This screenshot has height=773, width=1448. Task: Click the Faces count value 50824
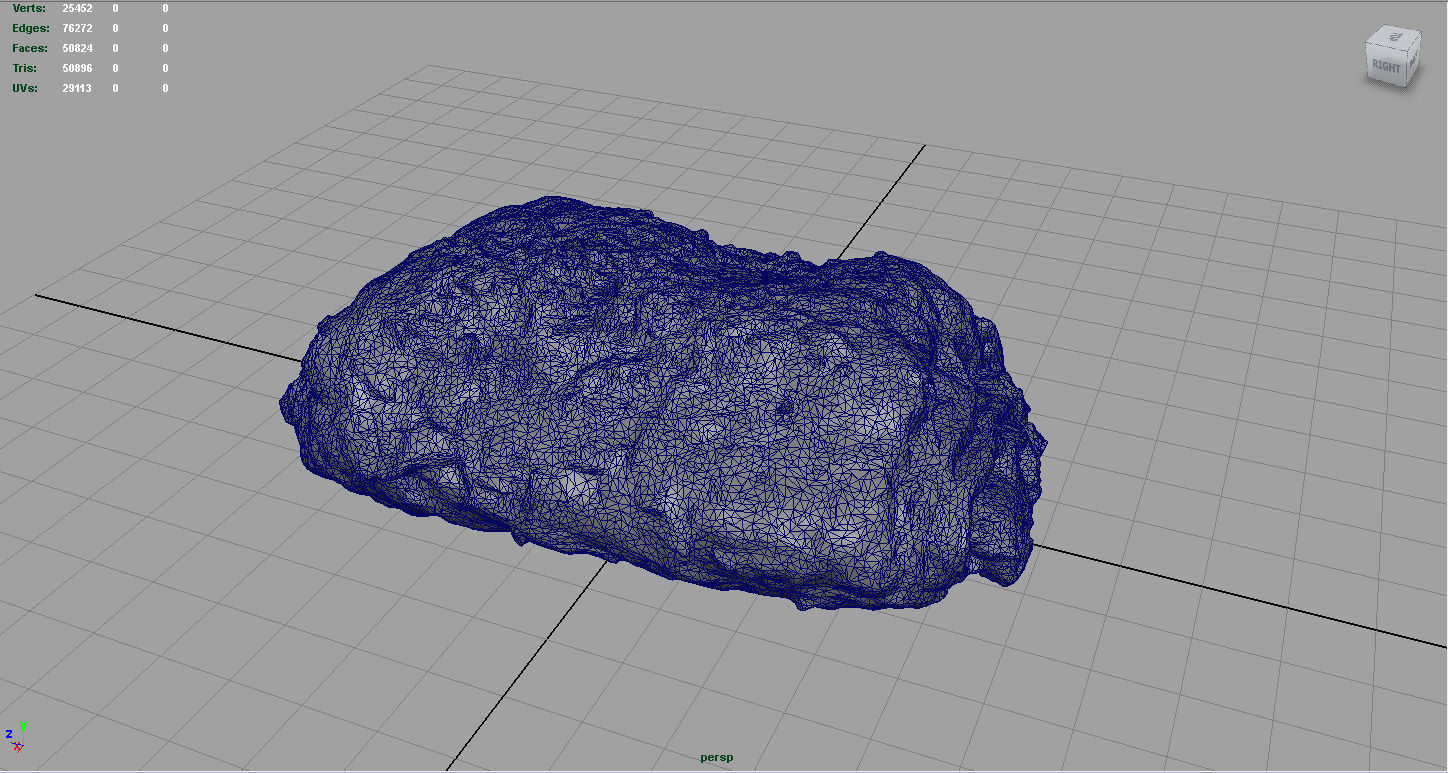tap(77, 48)
